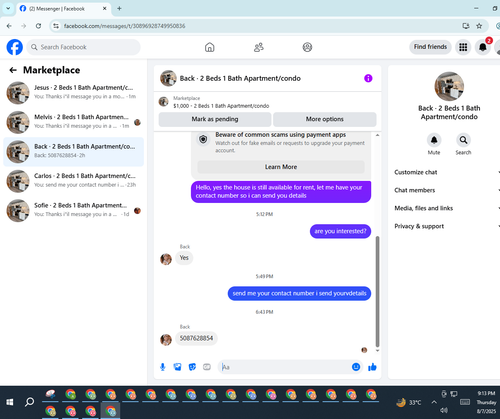Open the emoji picker smiley icon
The width and height of the screenshot is (500, 419).
click(356, 367)
